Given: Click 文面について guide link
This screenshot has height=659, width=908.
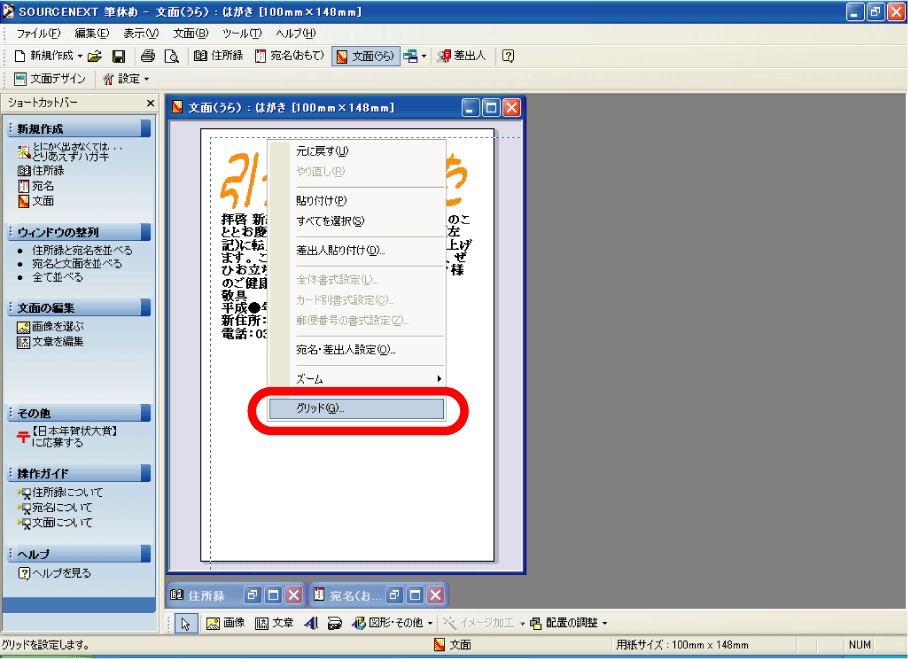Looking at the screenshot, I should 56,522.
